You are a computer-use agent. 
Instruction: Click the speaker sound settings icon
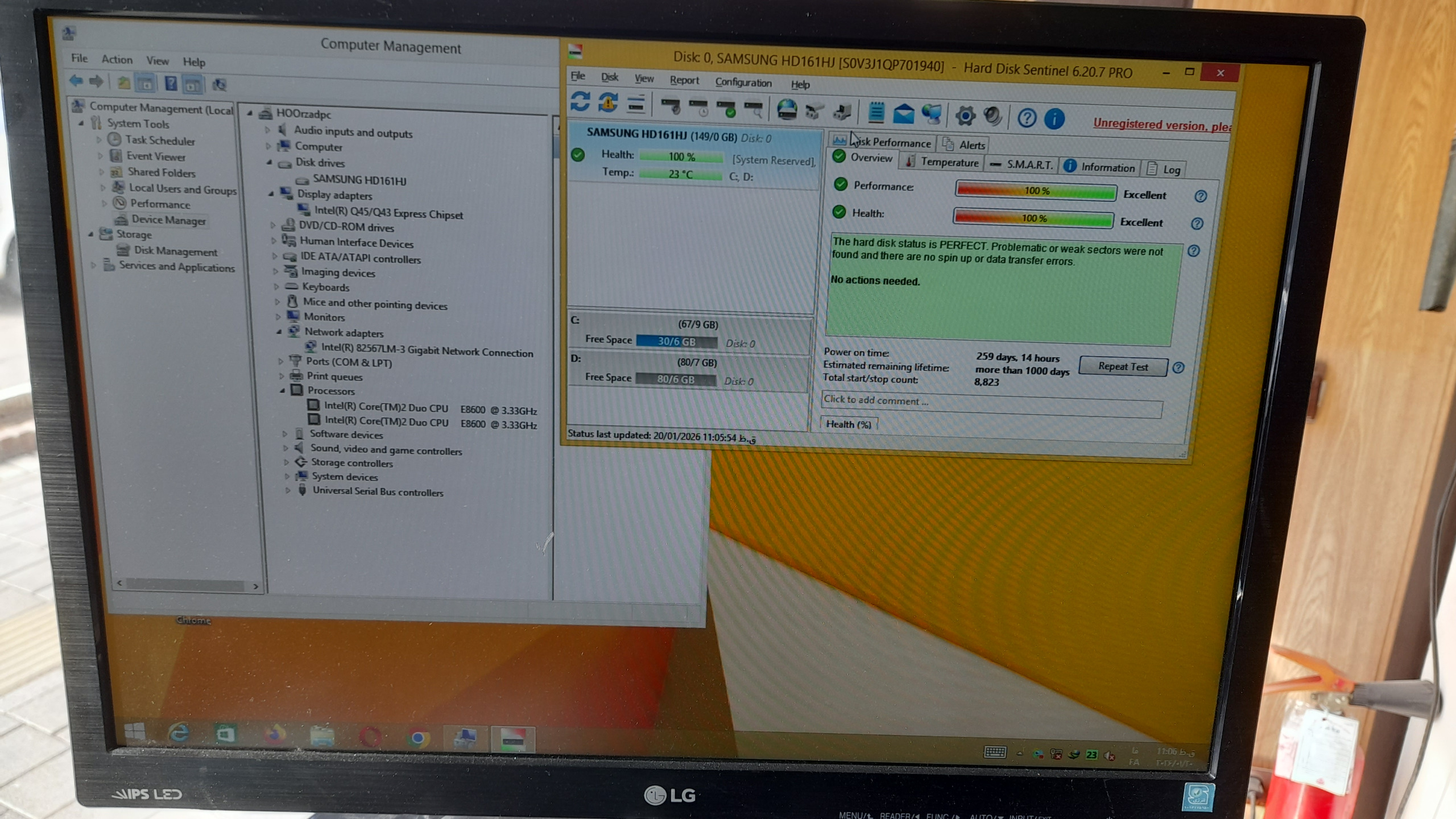(992, 117)
